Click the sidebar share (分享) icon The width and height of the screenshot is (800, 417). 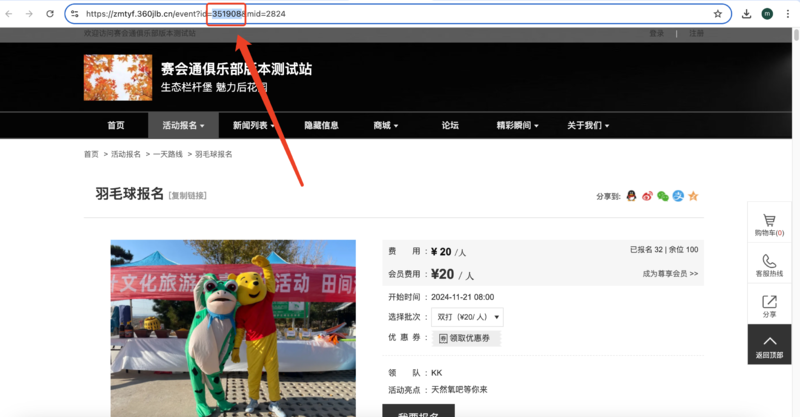tap(769, 302)
